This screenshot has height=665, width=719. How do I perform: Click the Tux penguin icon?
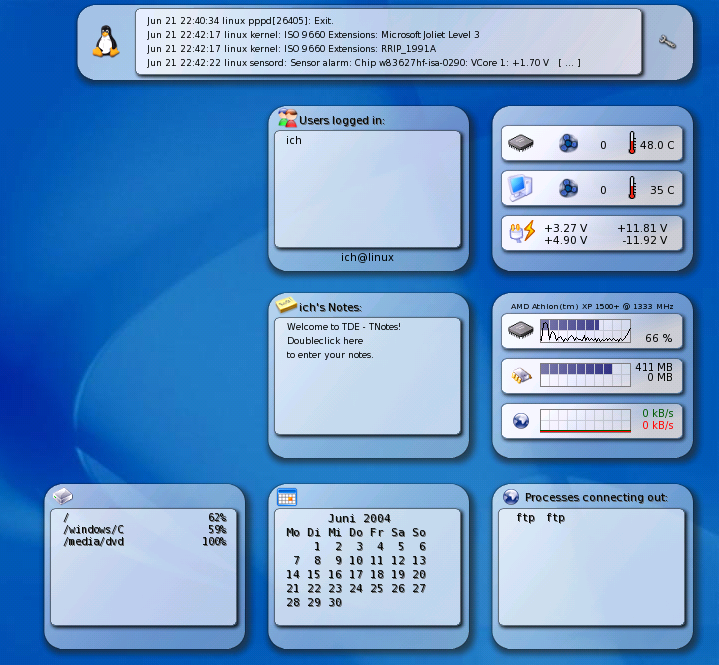pyautogui.click(x=106, y=41)
